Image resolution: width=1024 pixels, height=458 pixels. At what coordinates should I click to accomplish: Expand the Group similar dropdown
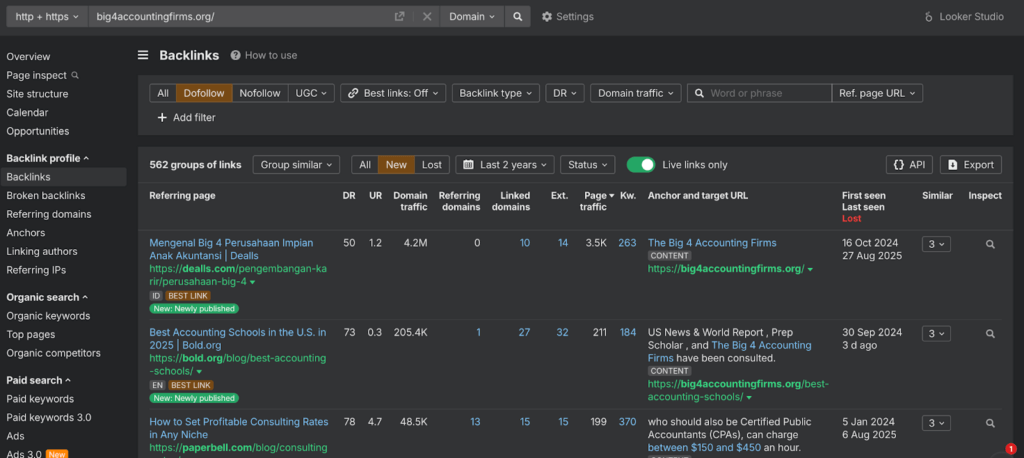296,164
